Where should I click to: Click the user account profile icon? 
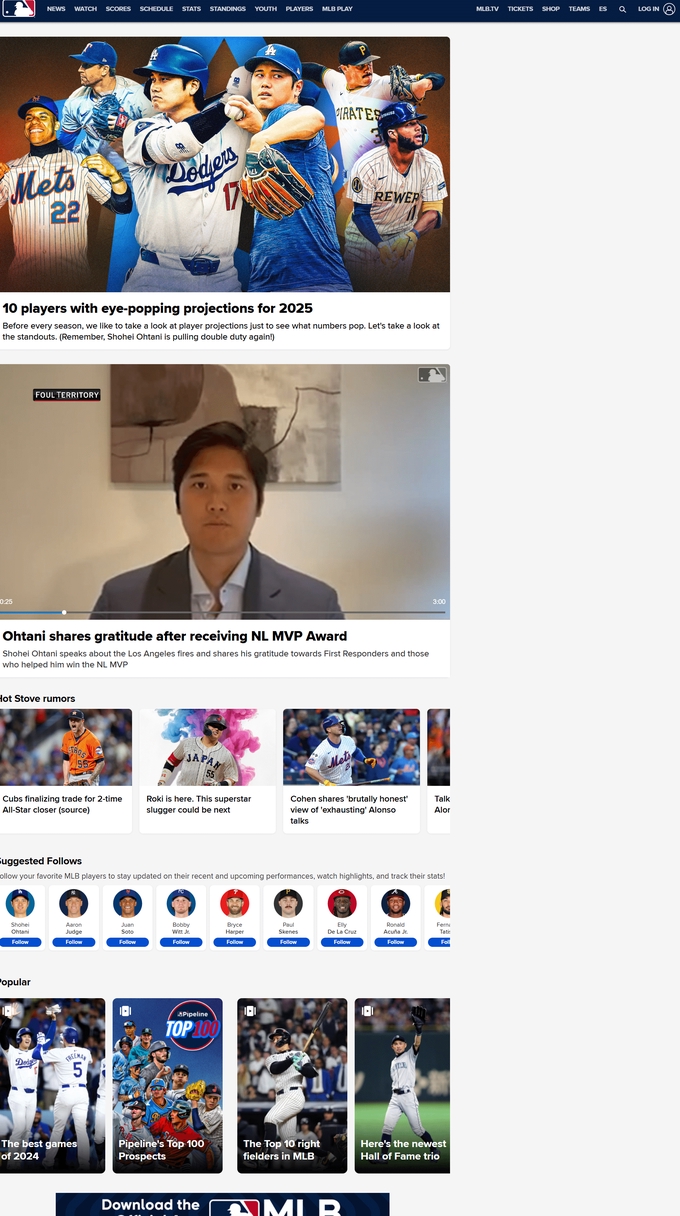click(x=669, y=9)
